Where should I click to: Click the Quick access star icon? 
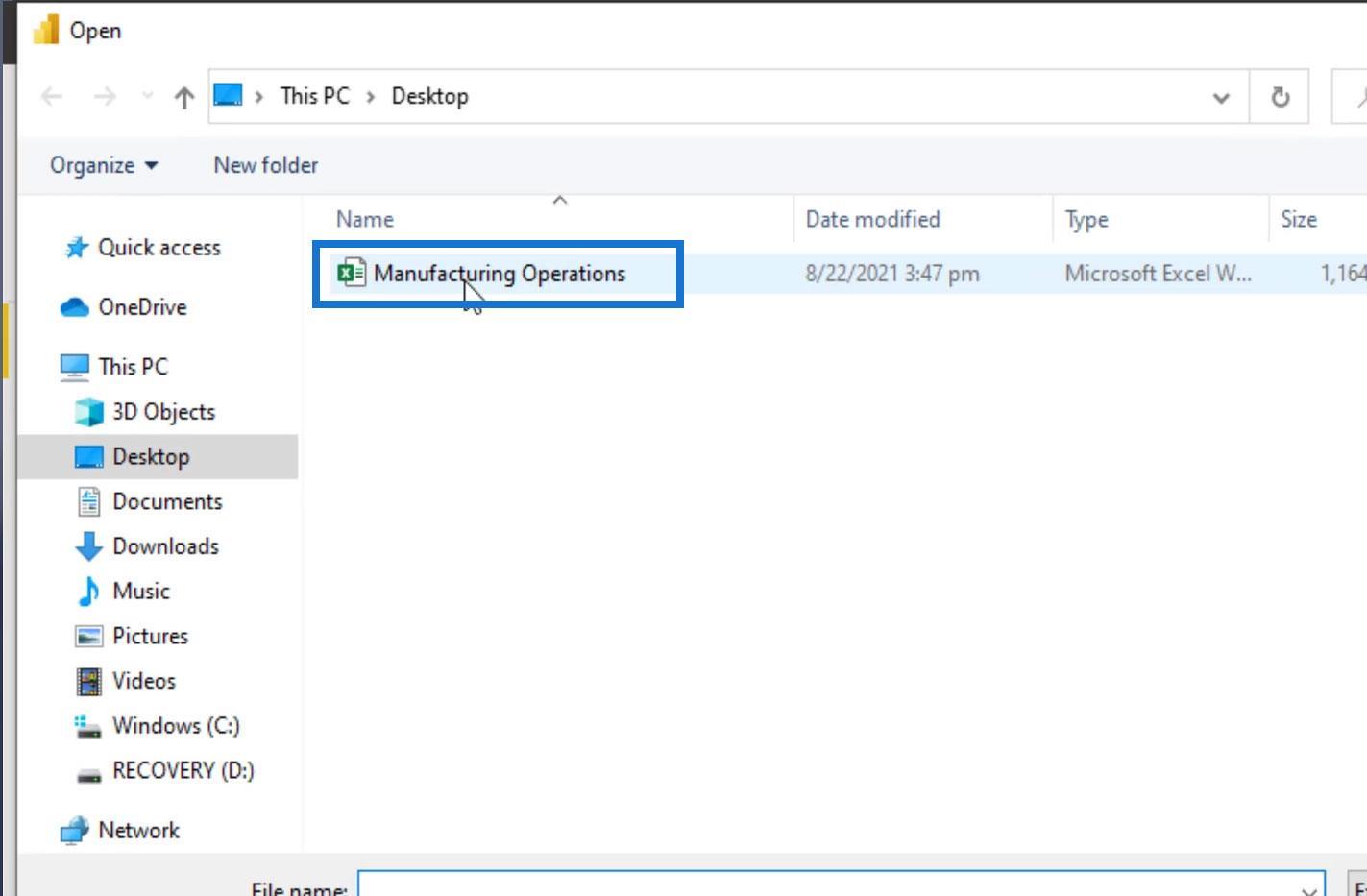(76, 248)
